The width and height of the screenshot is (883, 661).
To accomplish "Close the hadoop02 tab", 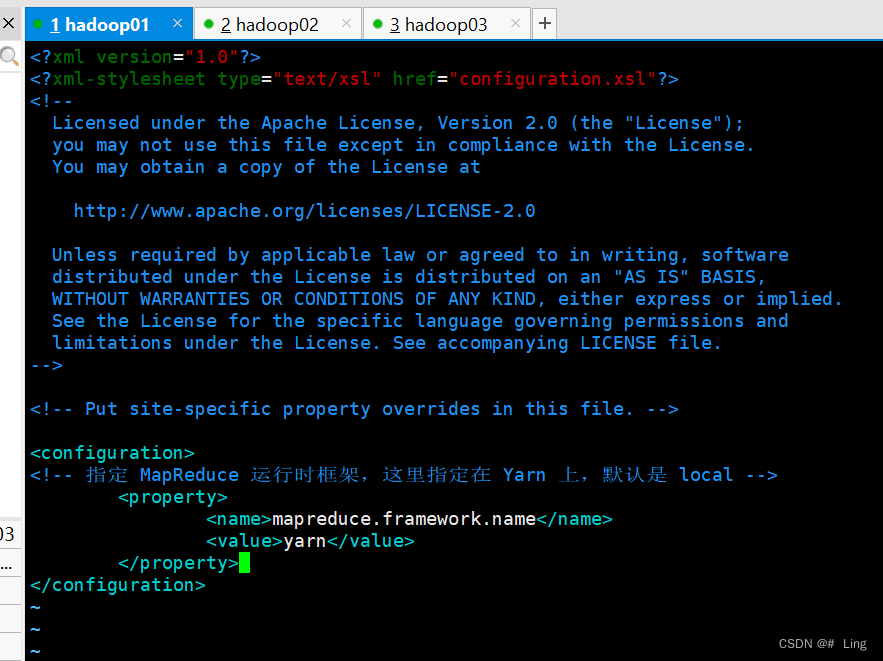I will tap(346, 23).
